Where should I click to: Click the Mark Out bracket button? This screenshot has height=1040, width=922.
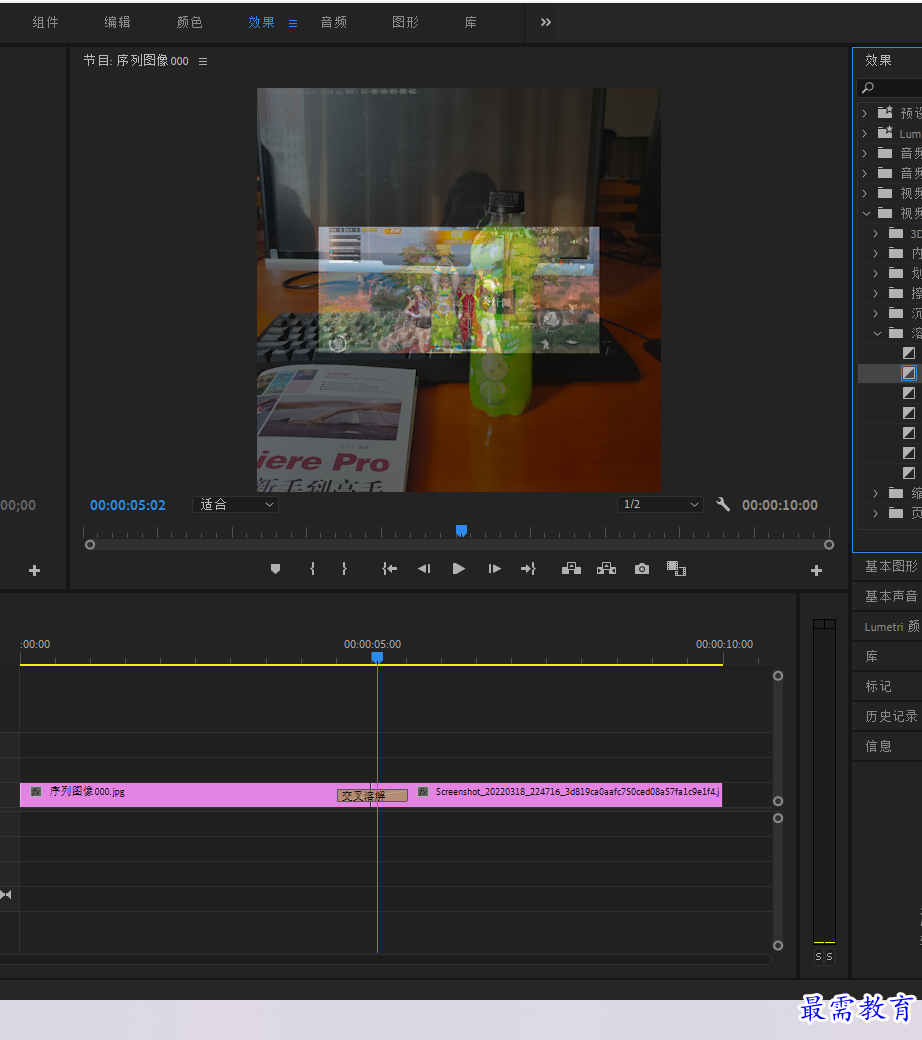(x=344, y=568)
